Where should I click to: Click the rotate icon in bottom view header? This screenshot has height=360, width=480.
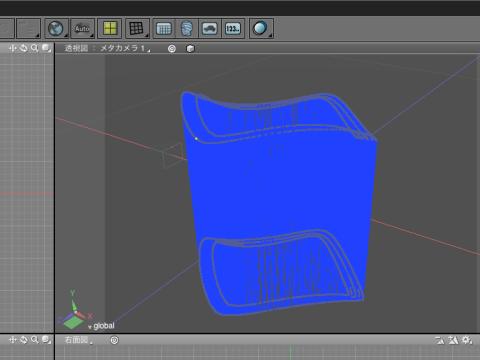pyautogui.click(x=23, y=340)
